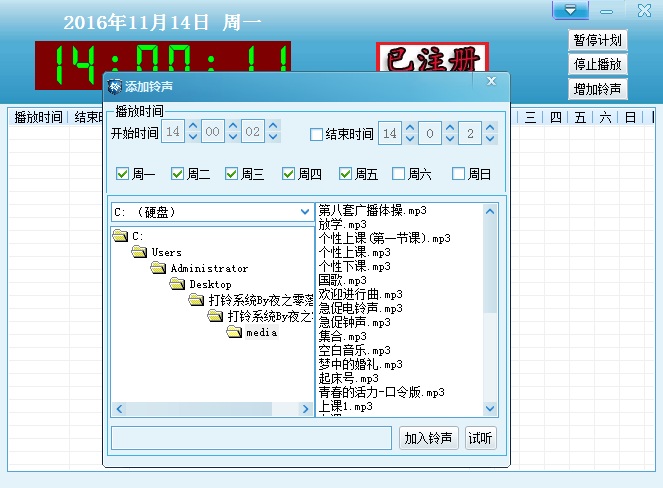This screenshot has height=488, width=663.
Task: Open the blue drop-down arrow menu at top right
Action: 569,11
